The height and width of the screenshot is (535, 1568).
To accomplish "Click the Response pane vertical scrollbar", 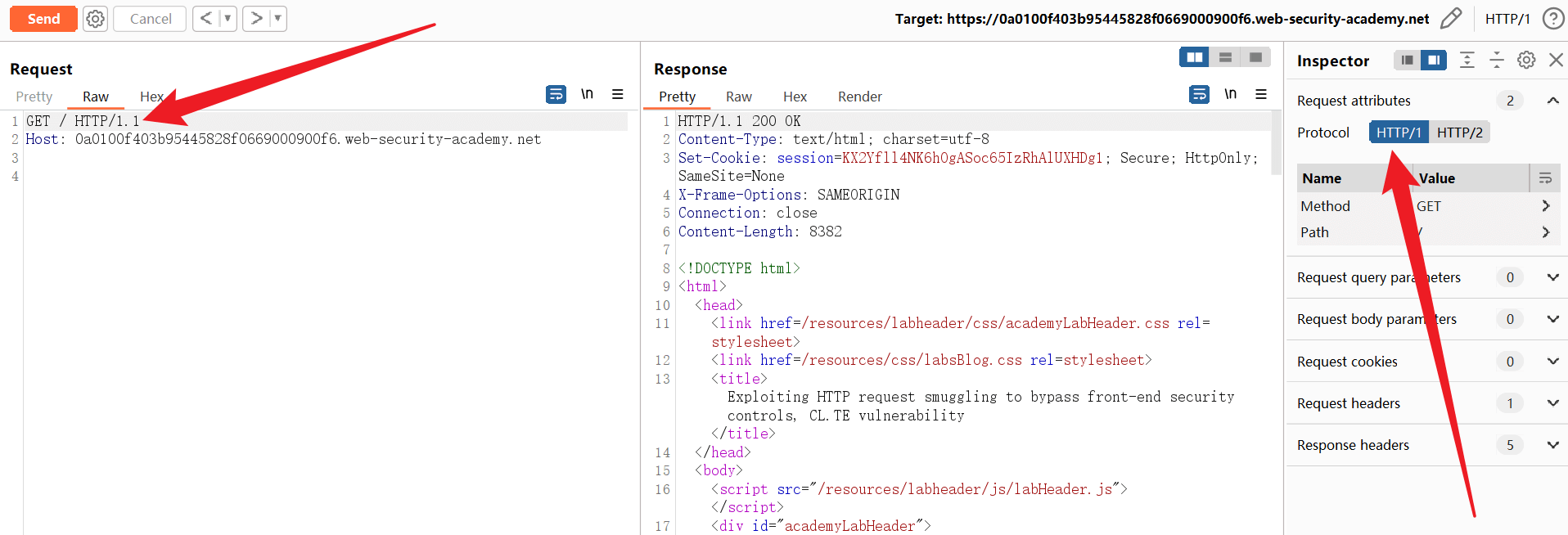I will pos(1276,143).
